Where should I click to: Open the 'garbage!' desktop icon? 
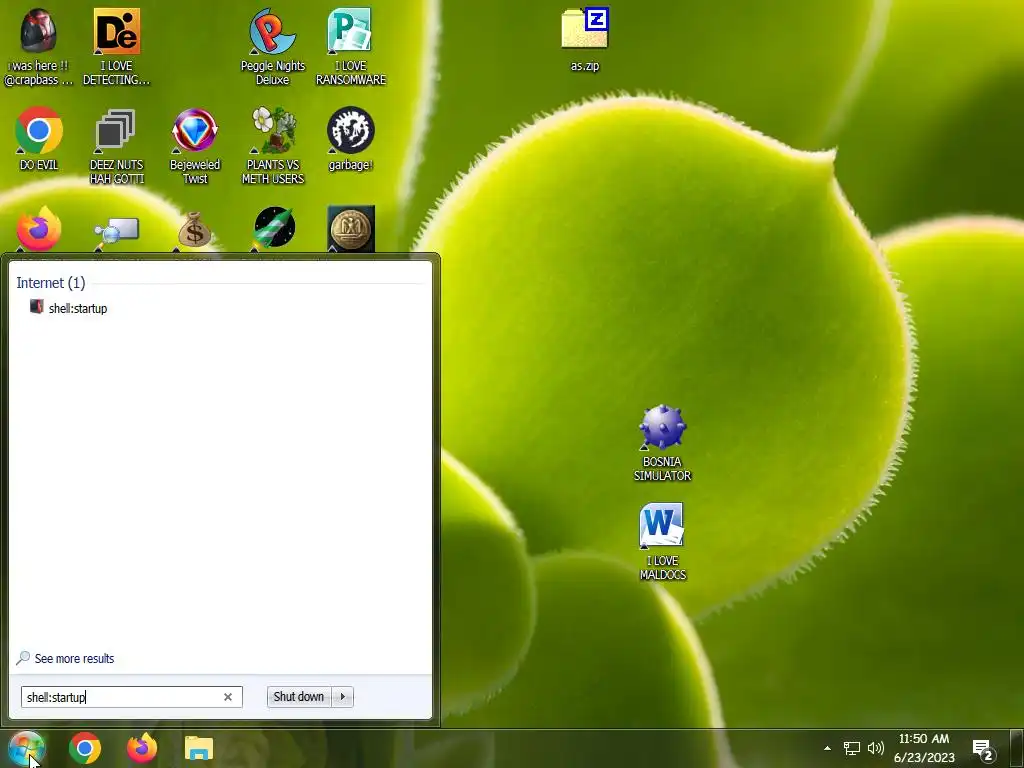pyautogui.click(x=351, y=138)
